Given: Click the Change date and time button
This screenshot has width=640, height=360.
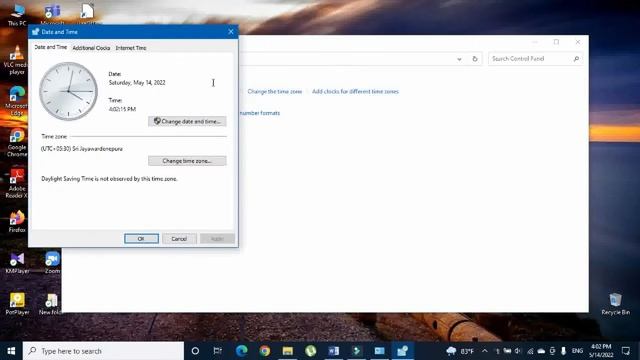Looking at the screenshot, I should tap(187, 121).
